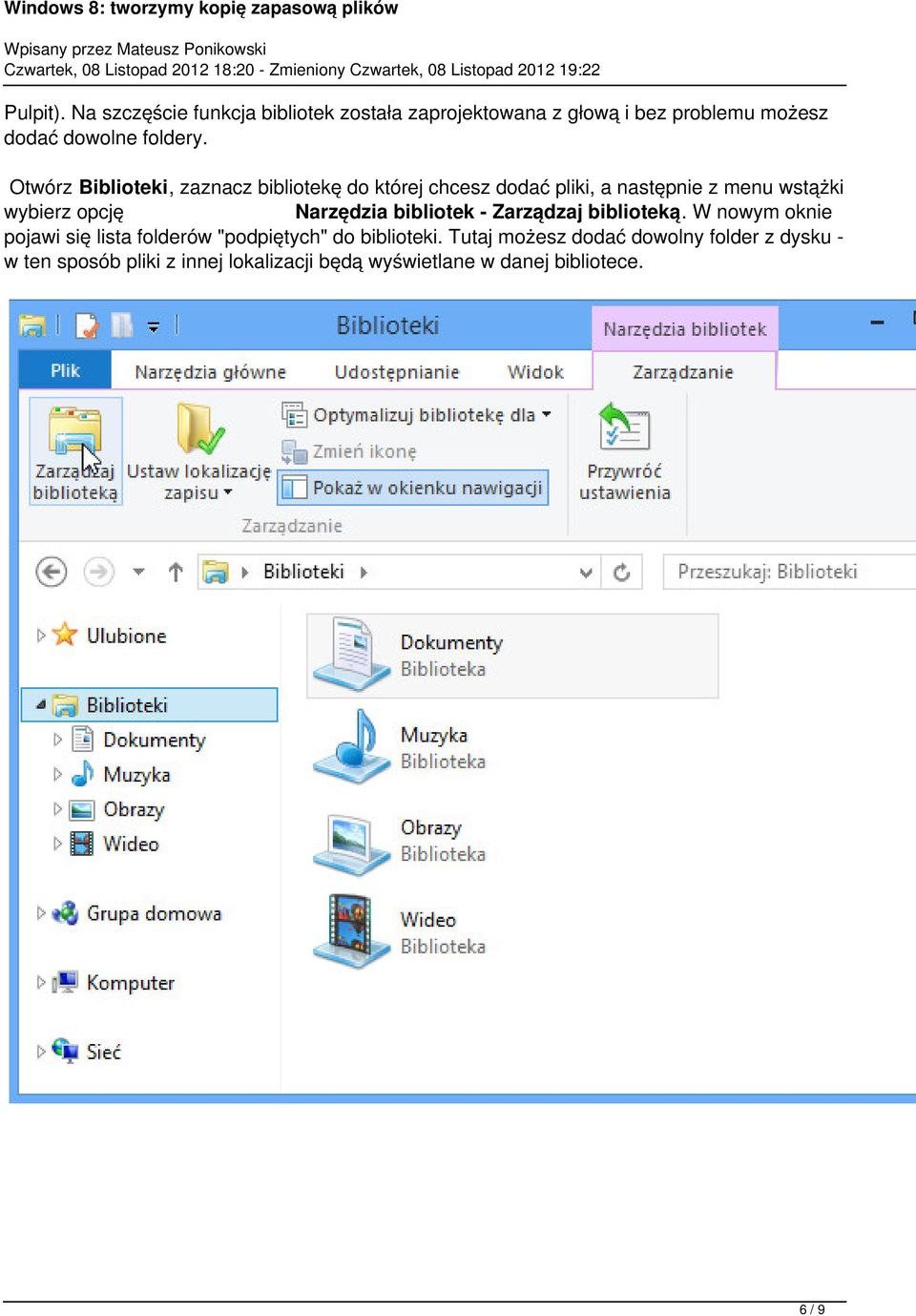Open the Optymalizuj bibliotekę dla dropdown arrow
916x1316 pixels.
pos(547,415)
